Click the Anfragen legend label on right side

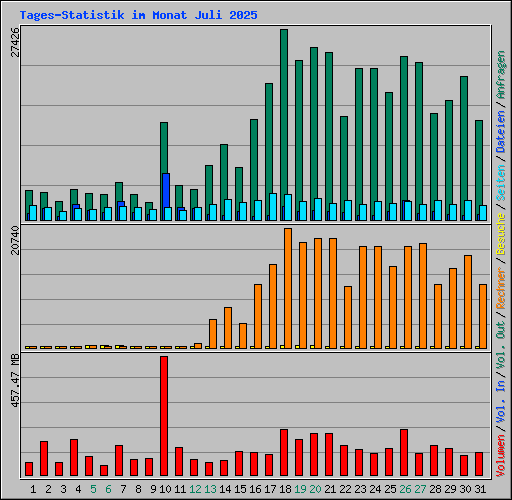coord(501,75)
